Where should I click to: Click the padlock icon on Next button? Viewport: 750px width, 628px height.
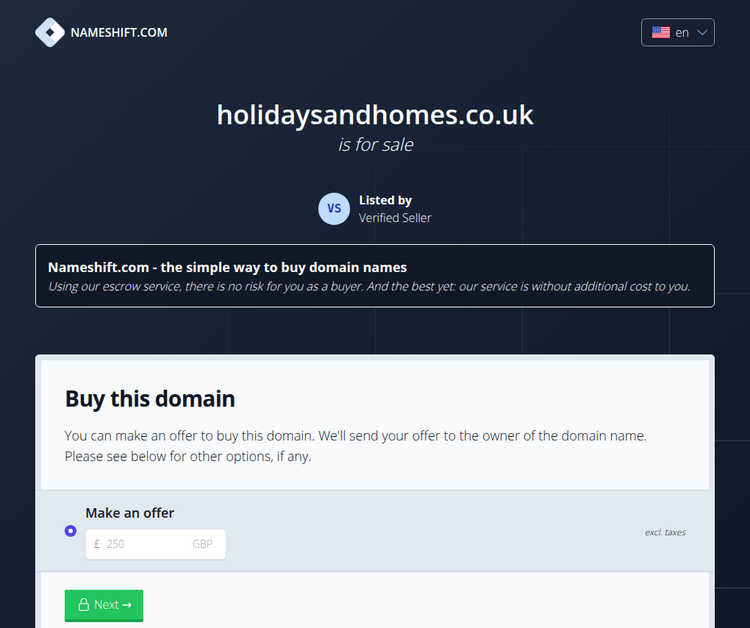(83, 605)
